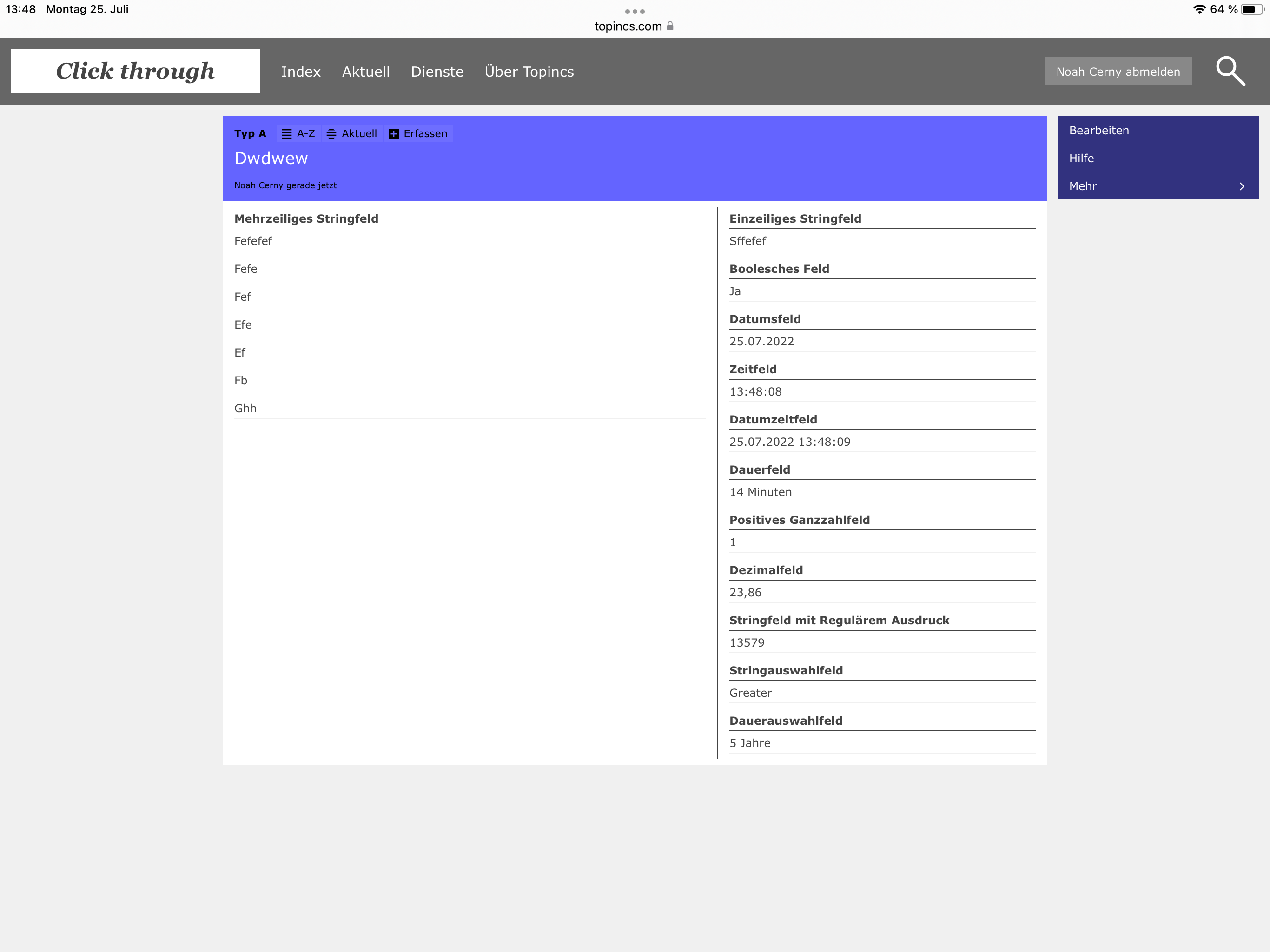The width and height of the screenshot is (1270, 952).
Task: Click Bearbeiten in the side panel
Action: 1098,130
